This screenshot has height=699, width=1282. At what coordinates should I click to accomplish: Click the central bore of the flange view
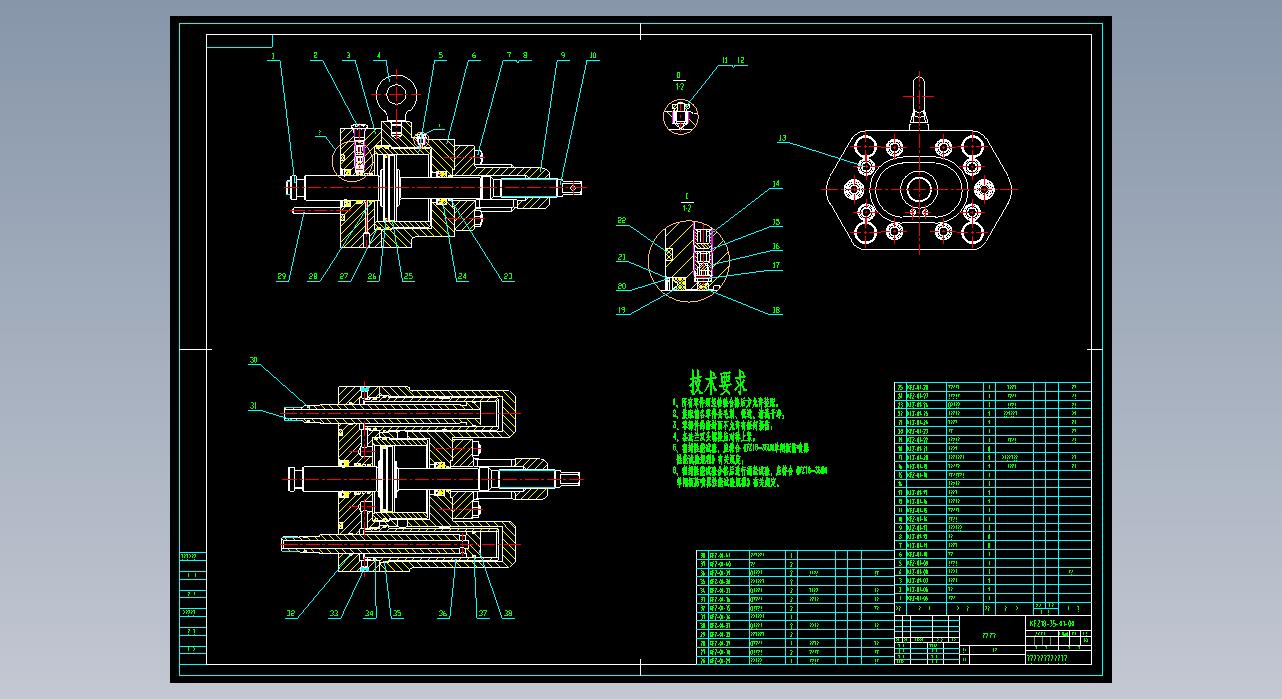[918, 187]
